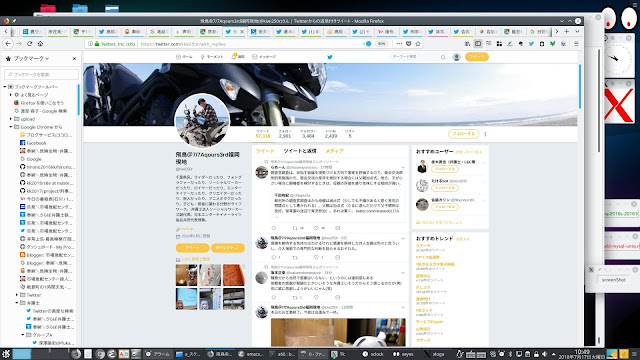
Task: Expand the upload bookmark folder
Action: [x=11, y=119]
